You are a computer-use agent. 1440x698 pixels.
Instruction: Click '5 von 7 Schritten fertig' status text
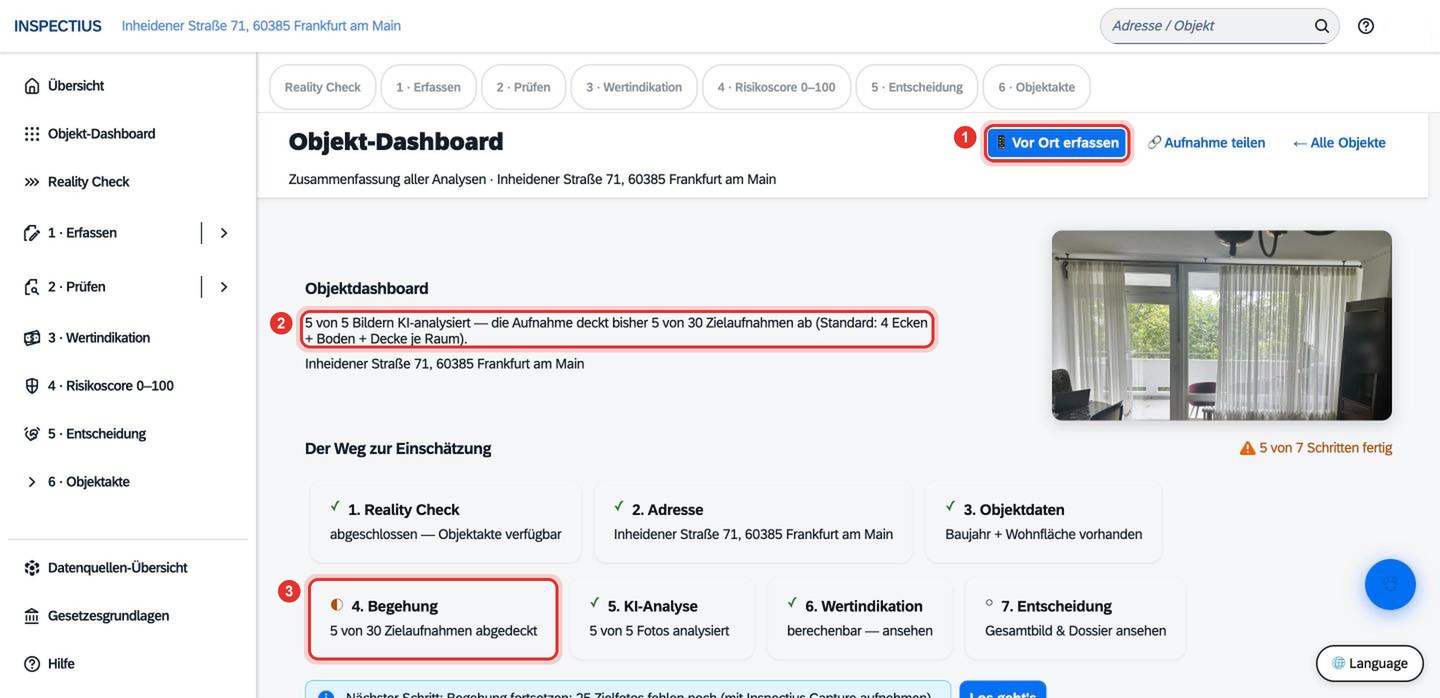[x=1325, y=448]
